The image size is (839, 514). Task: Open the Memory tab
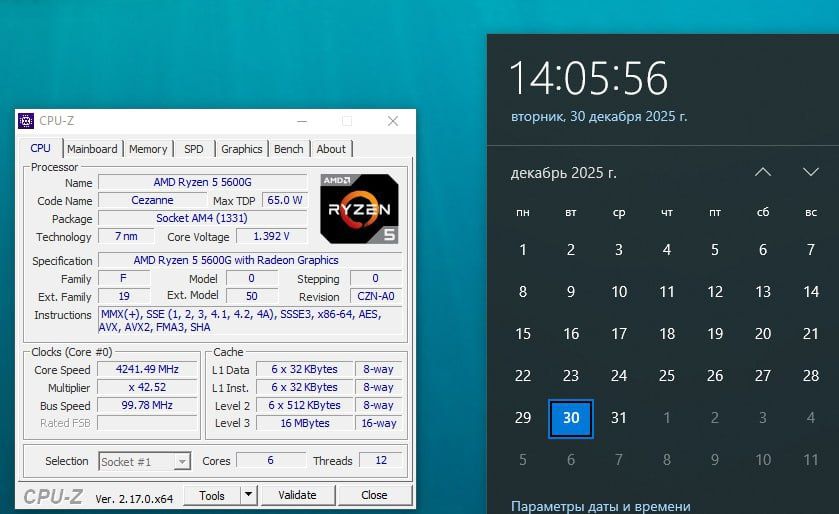(x=148, y=149)
